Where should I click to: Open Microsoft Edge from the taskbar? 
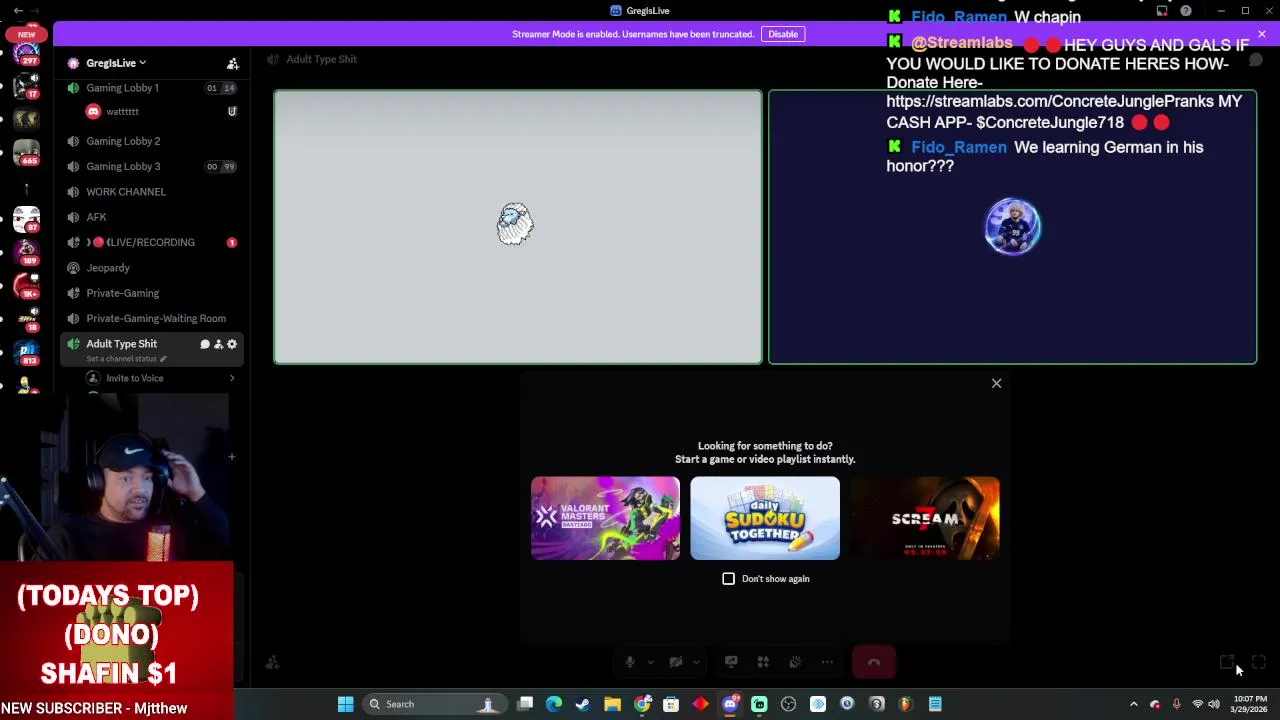pyautogui.click(x=554, y=704)
